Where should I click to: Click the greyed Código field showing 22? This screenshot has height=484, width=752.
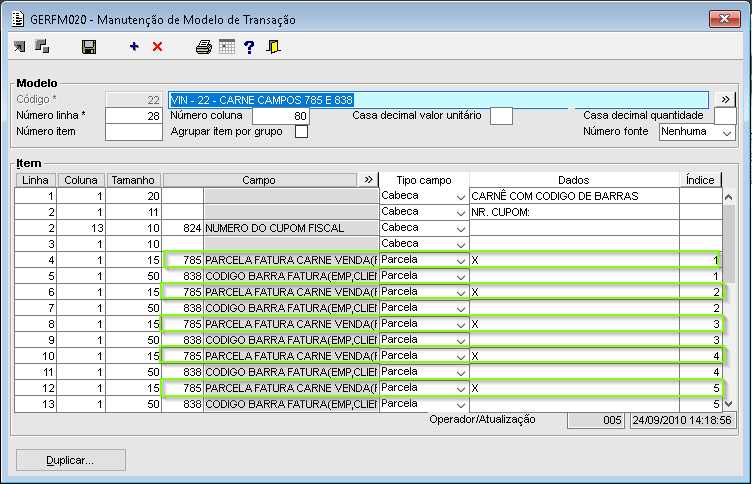click(134, 100)
